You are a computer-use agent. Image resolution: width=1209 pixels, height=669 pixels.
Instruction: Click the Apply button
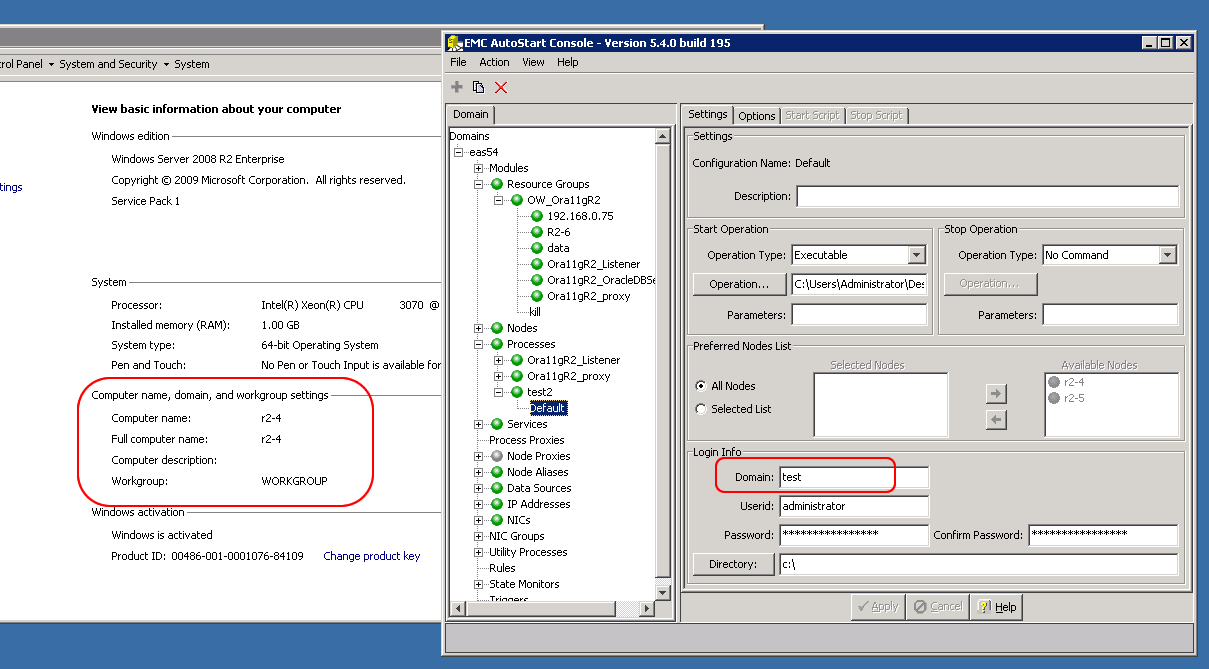[x=877, y=607]
